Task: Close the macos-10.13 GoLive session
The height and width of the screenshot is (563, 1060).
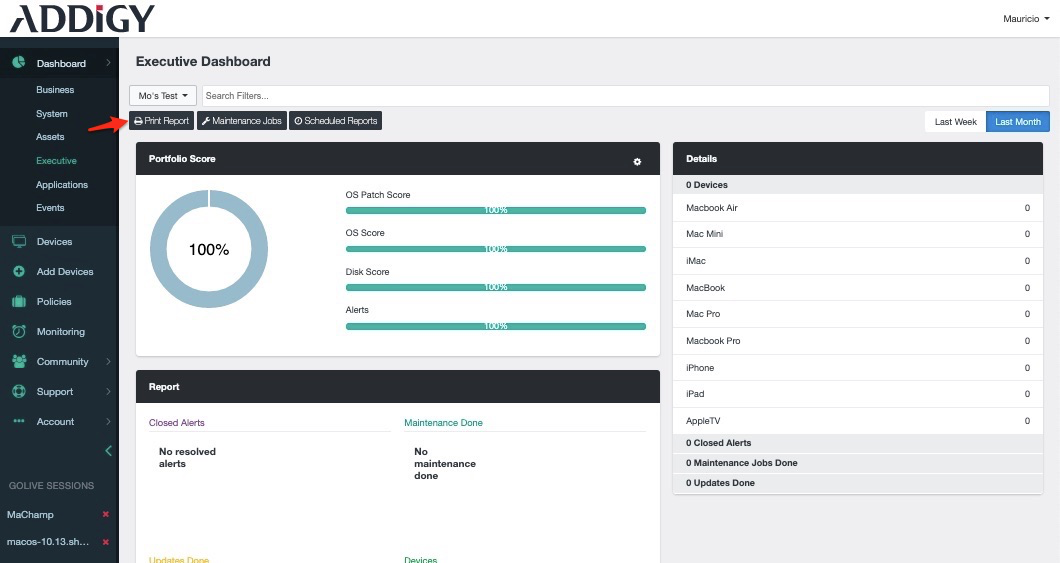Action: [x=105, y=542]
